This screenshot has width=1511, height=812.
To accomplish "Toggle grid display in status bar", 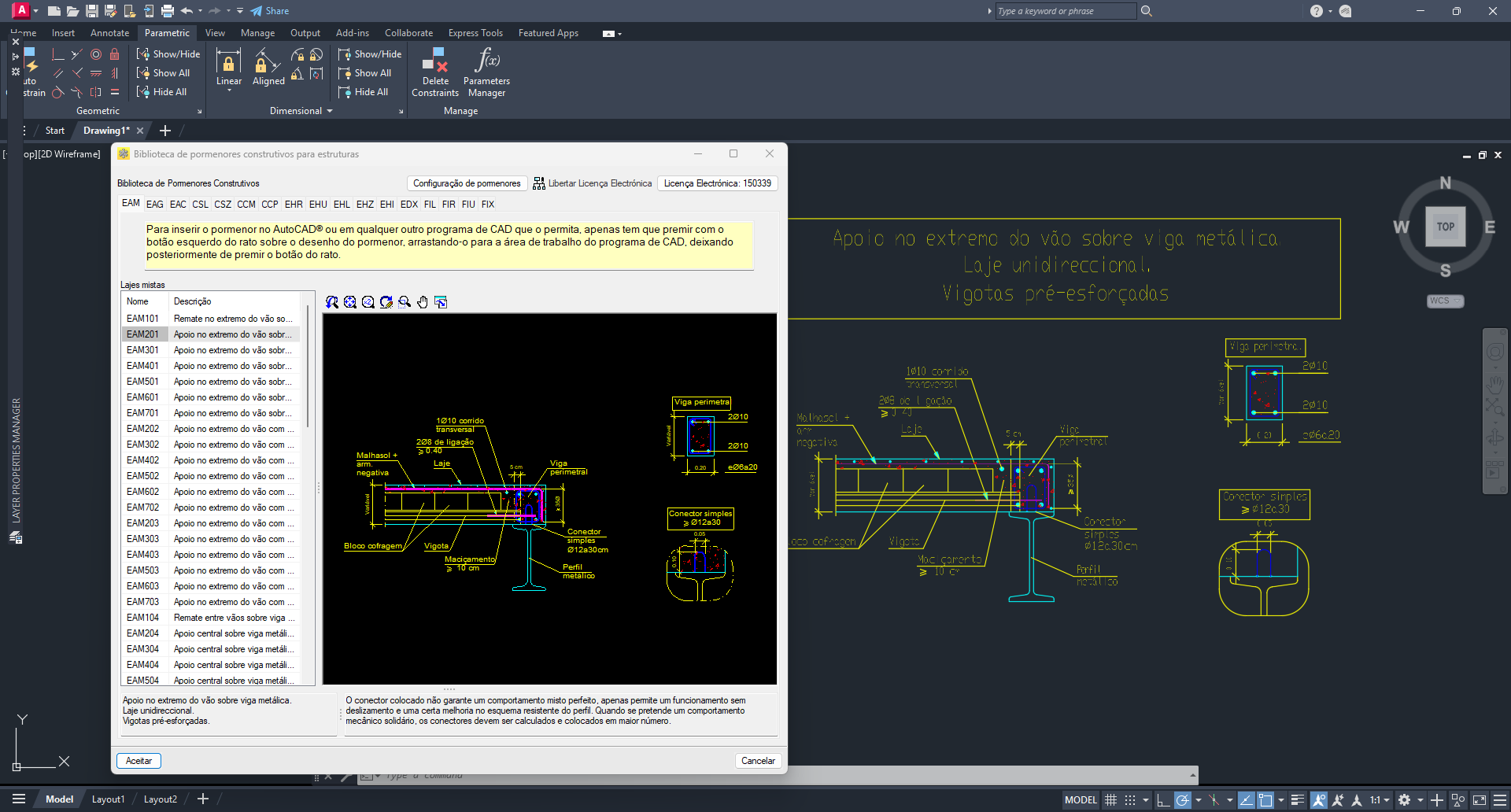I will click(x=1110, y=800).
